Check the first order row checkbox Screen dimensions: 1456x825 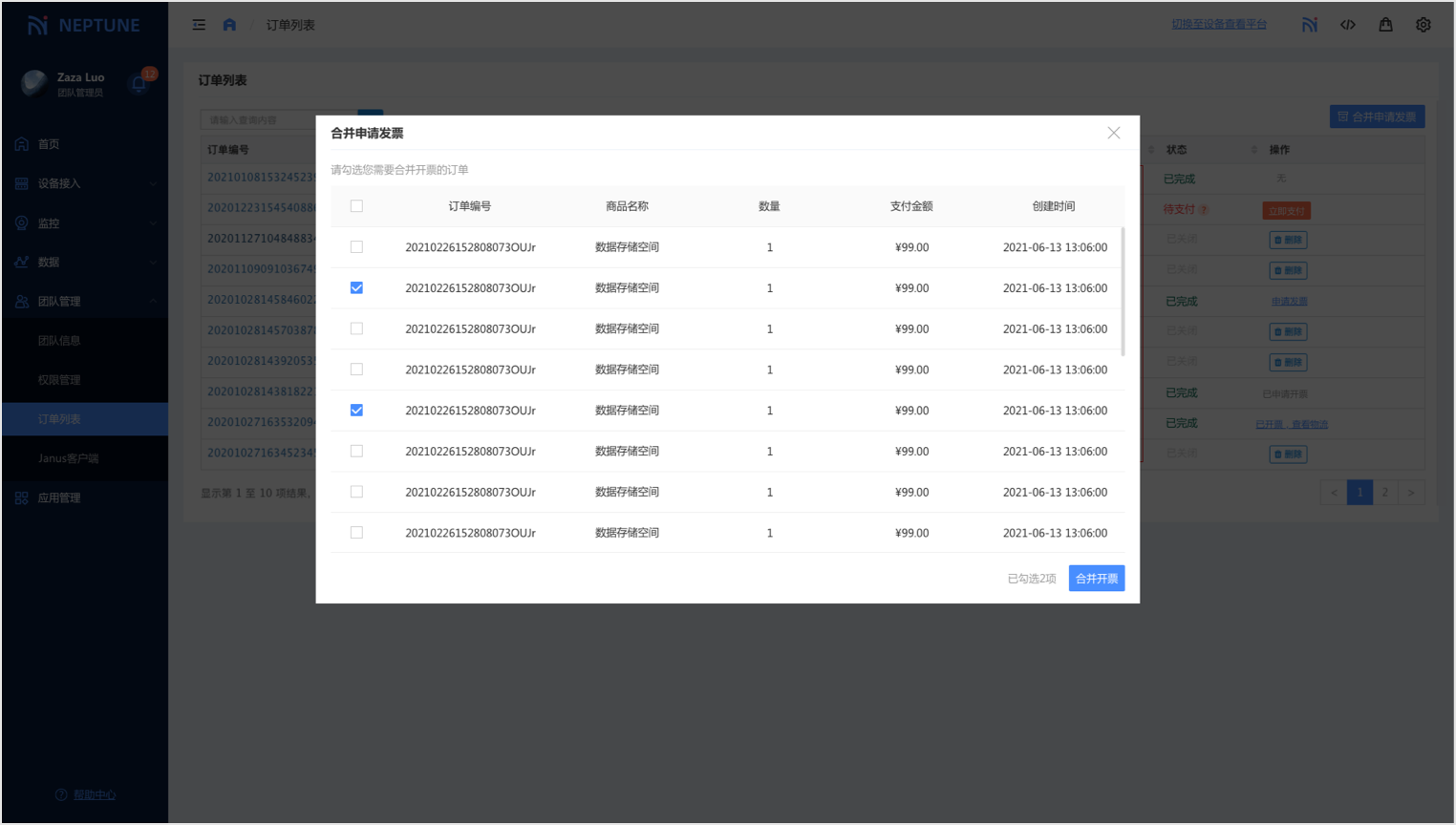tap(356, 247)
